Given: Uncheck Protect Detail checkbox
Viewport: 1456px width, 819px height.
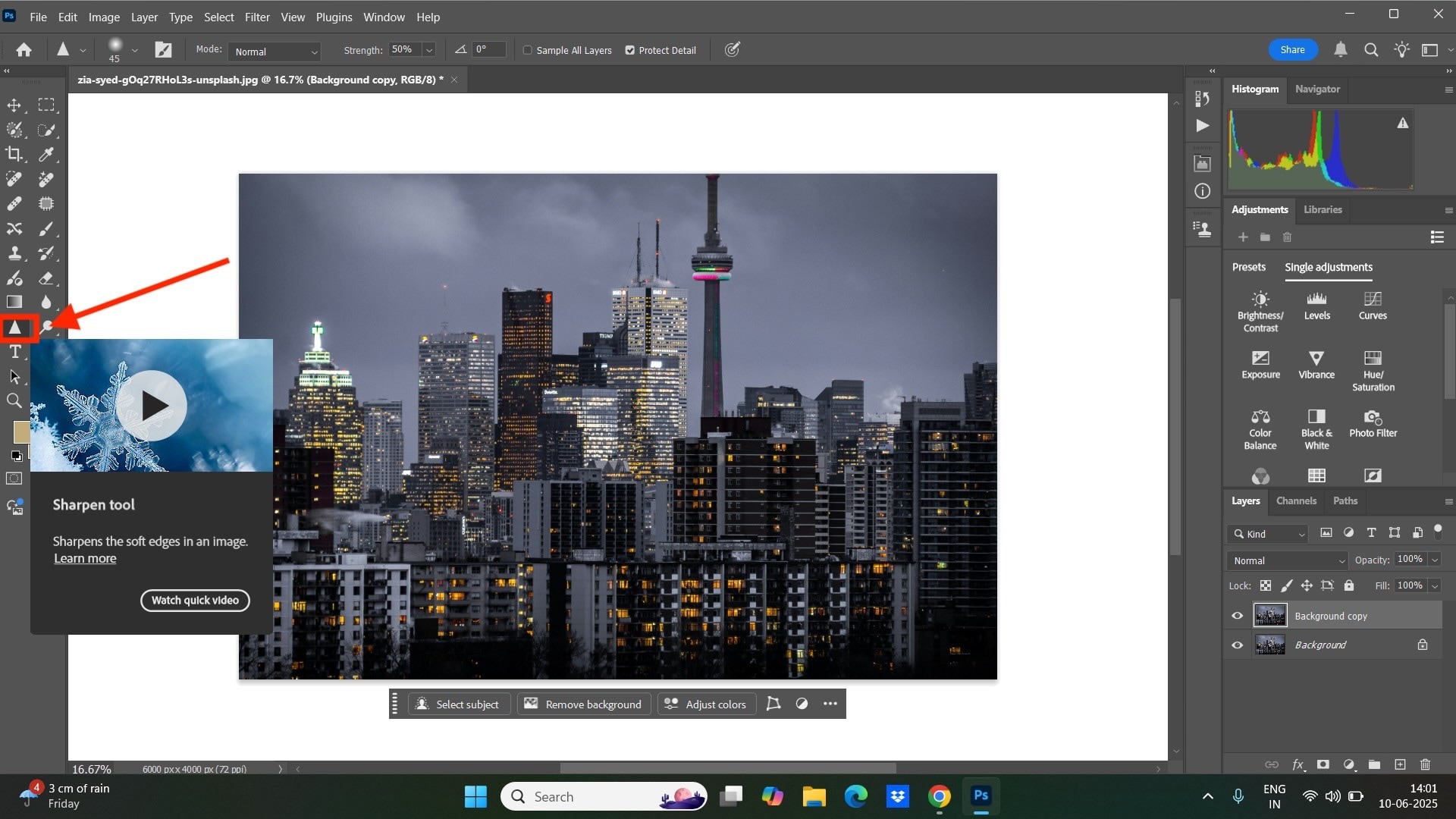Looking at the screenshot, I should (629, 50).
